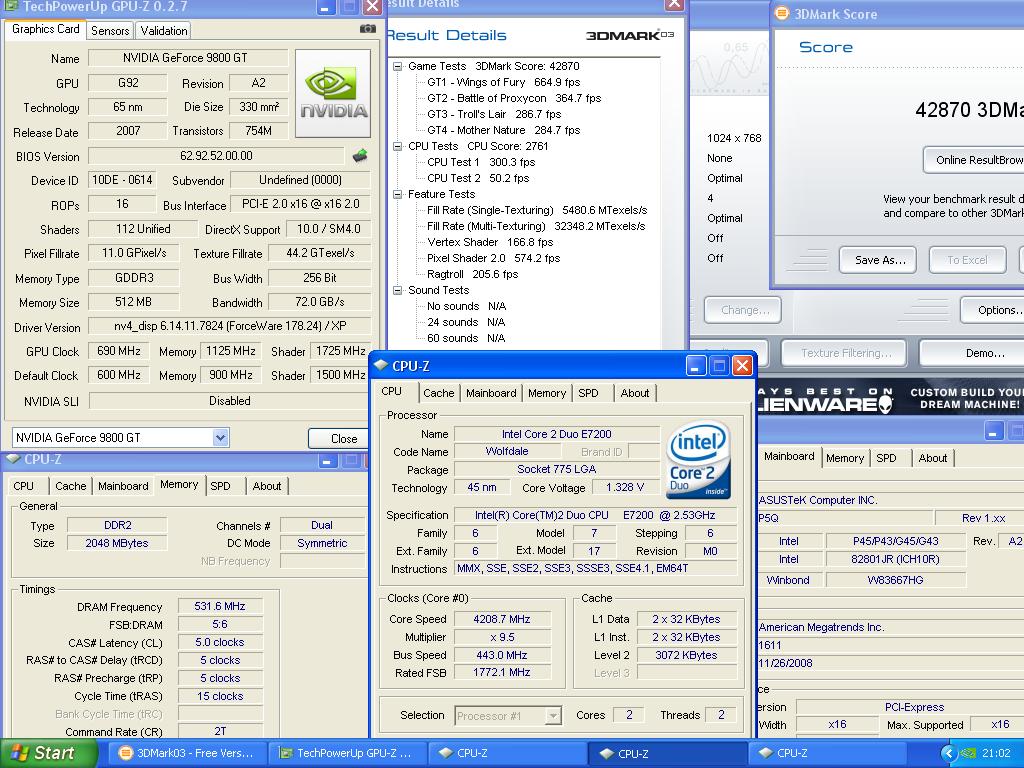
Task: Click the GPU Clock value 690 MHz
Action: pos(118,351)
